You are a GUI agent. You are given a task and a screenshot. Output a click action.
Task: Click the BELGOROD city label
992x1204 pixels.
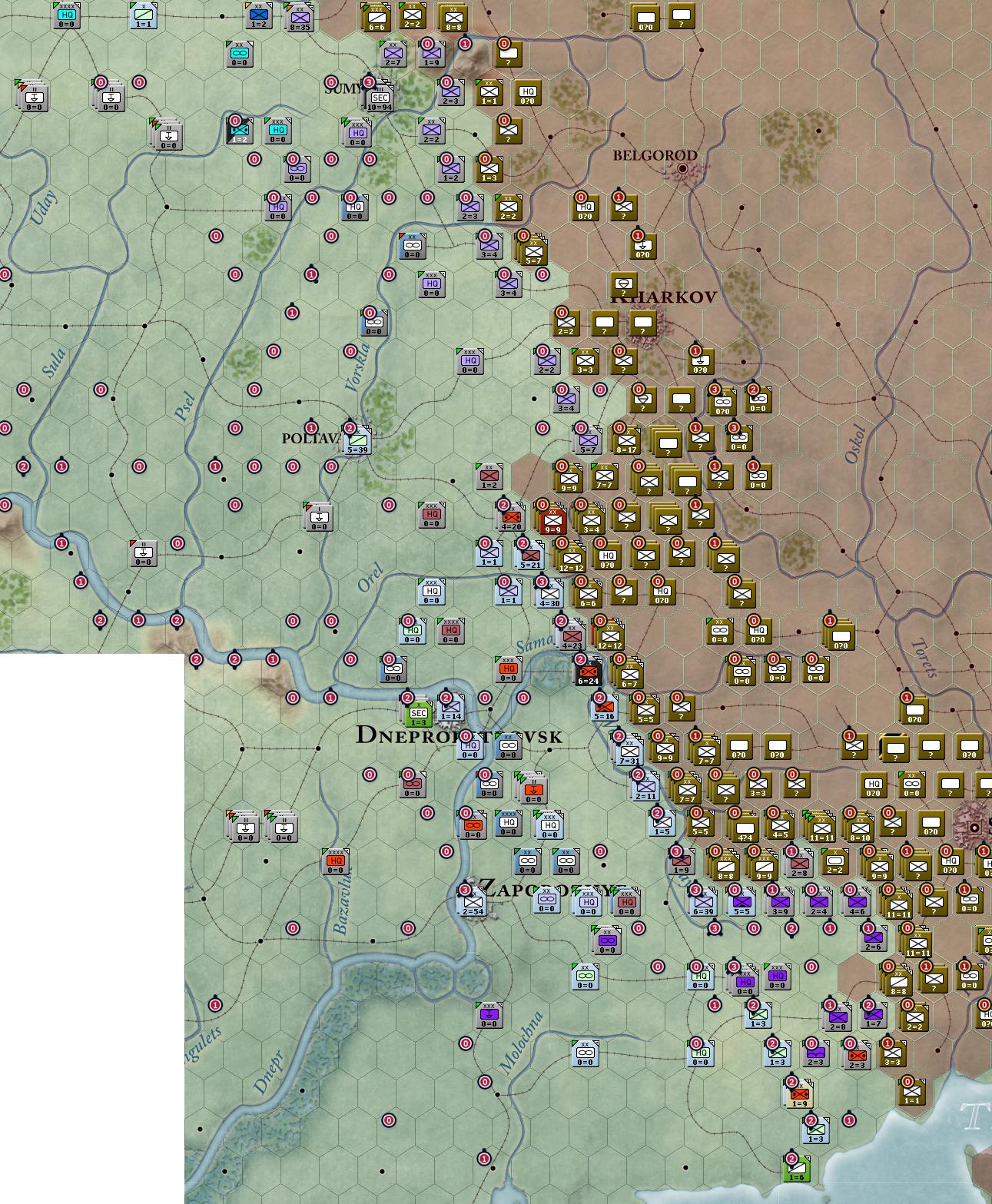(655, 155)
